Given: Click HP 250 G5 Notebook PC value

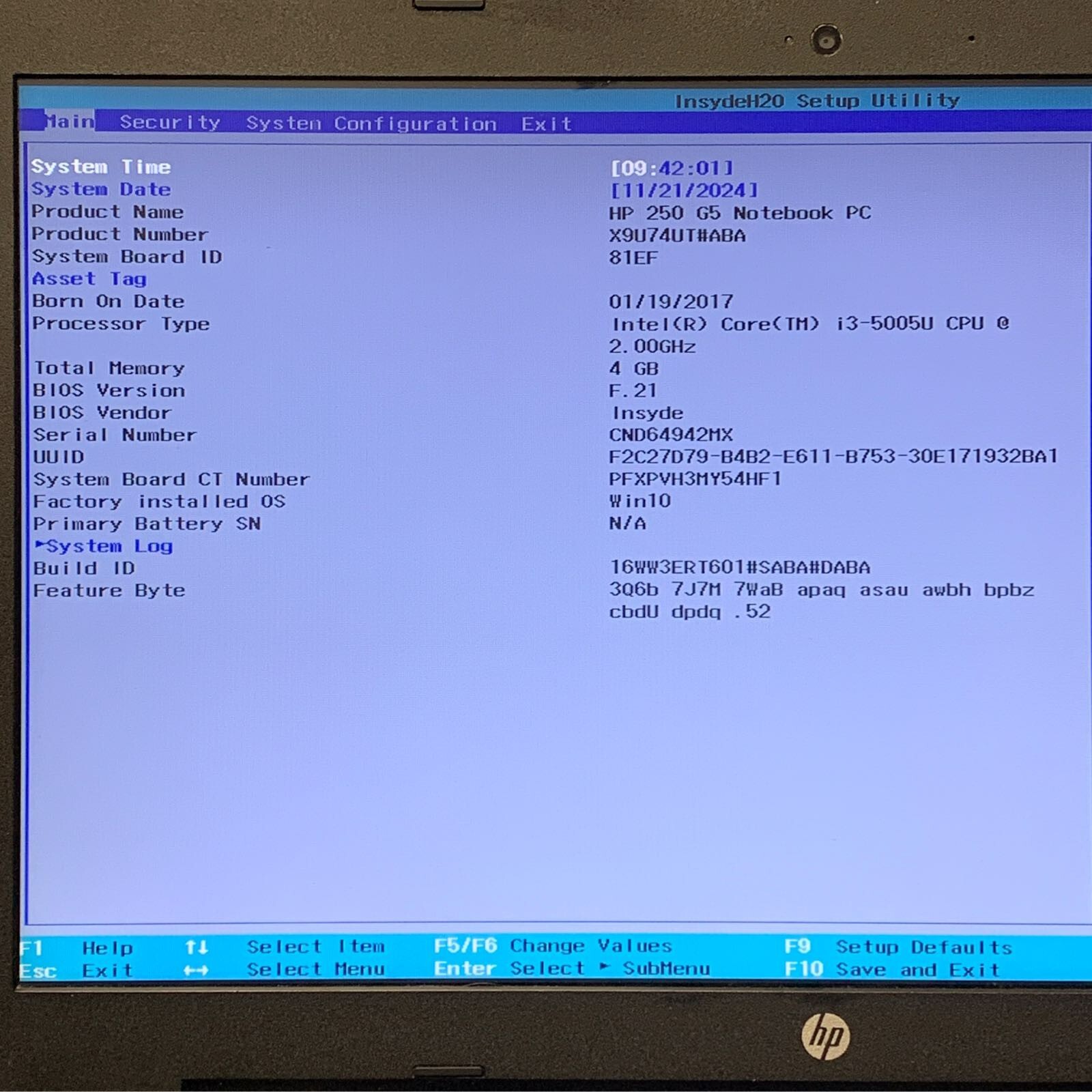Looking at the screenshot, I should coord(740,213).
